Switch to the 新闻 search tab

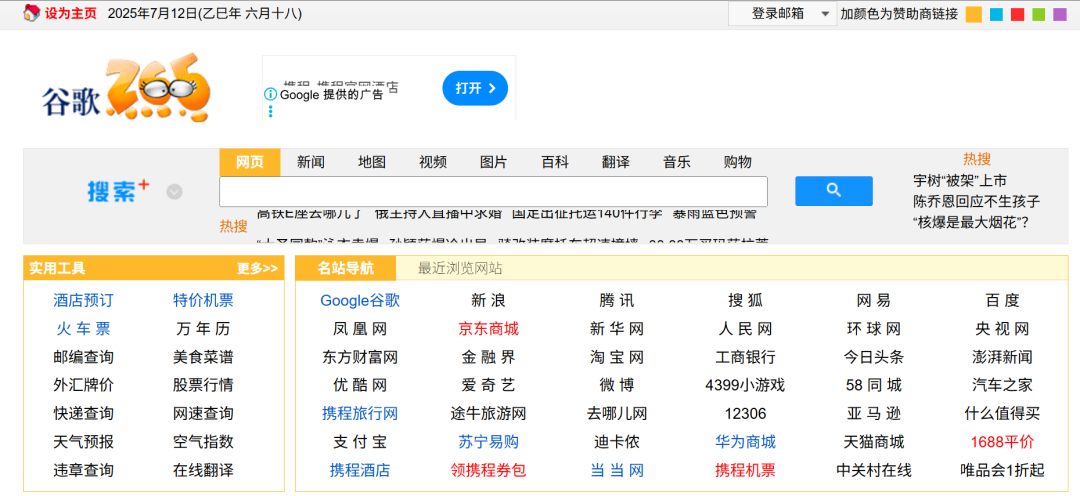311,163
